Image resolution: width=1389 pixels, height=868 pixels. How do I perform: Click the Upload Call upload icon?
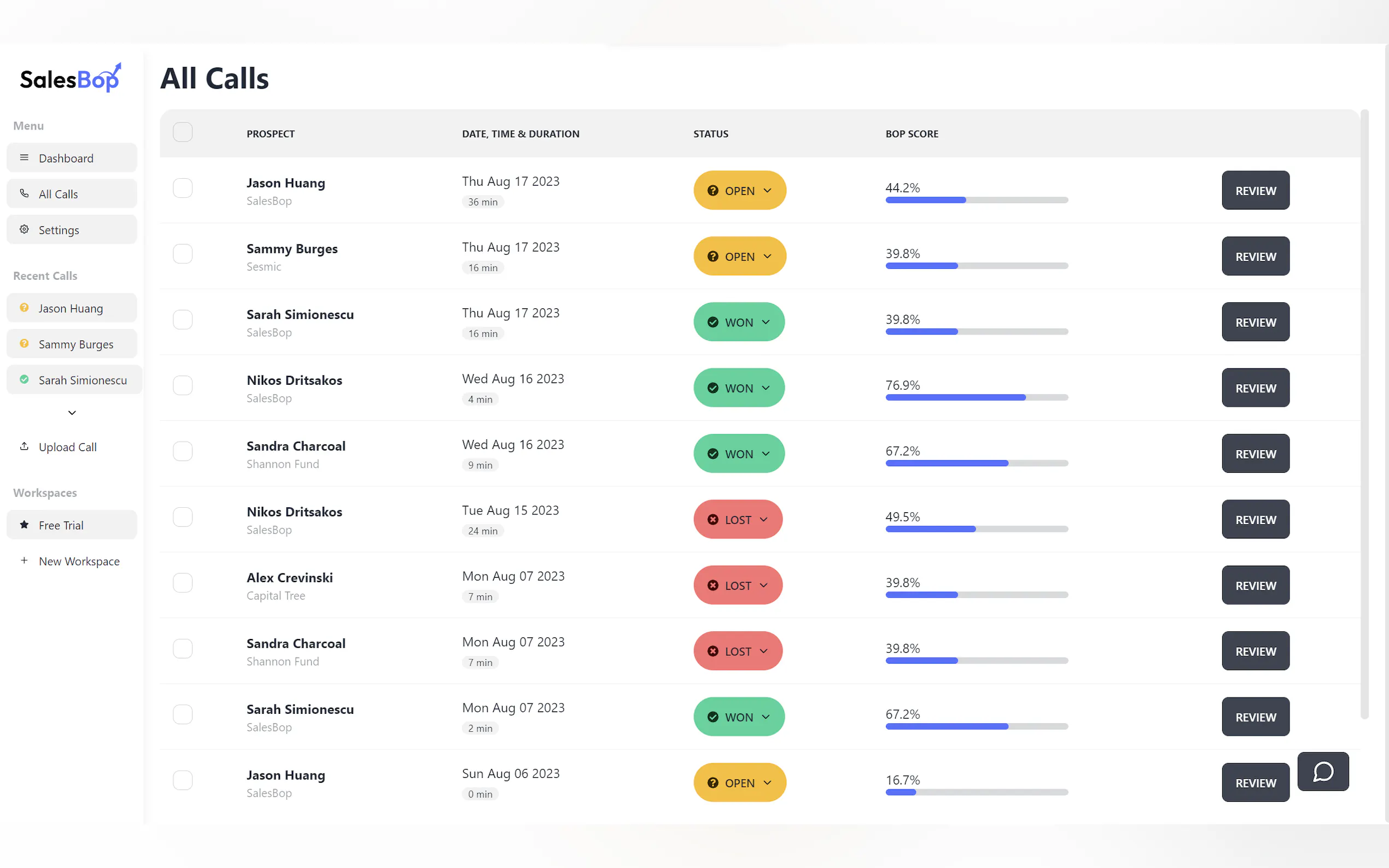[x=24, y=446]
